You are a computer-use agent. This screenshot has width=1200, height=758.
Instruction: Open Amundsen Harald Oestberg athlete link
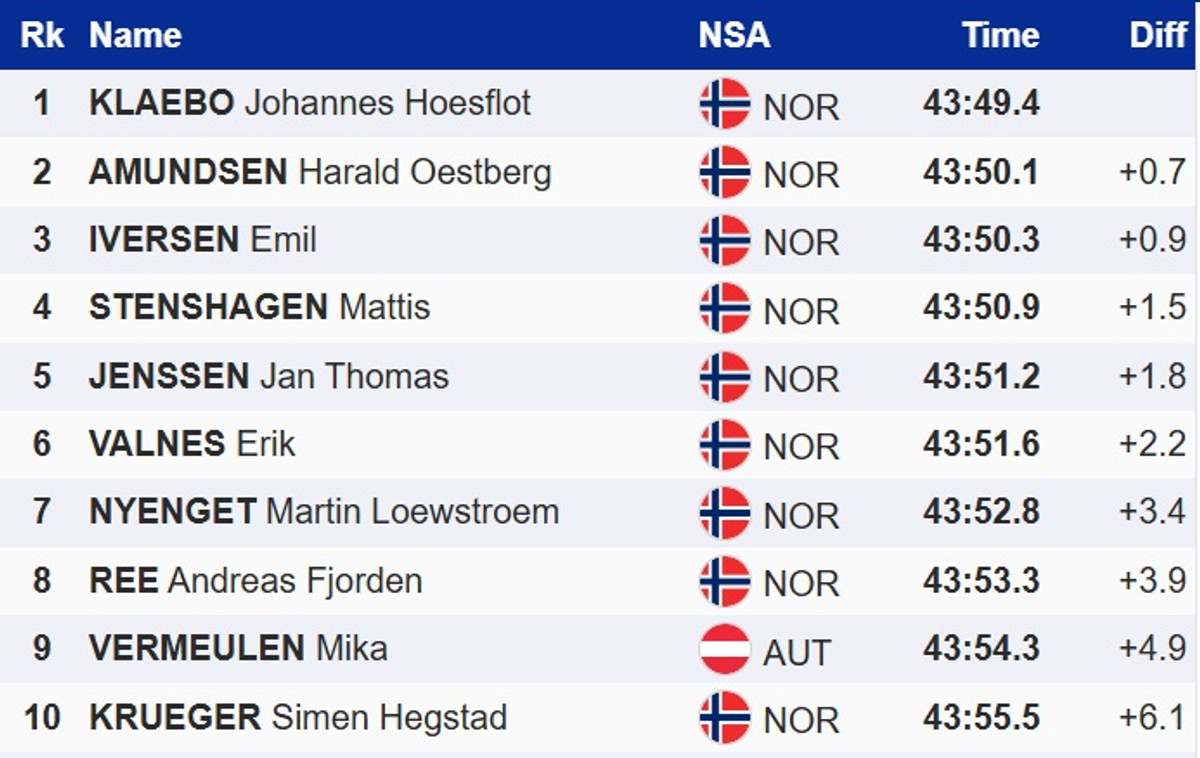tap(320, 172)
